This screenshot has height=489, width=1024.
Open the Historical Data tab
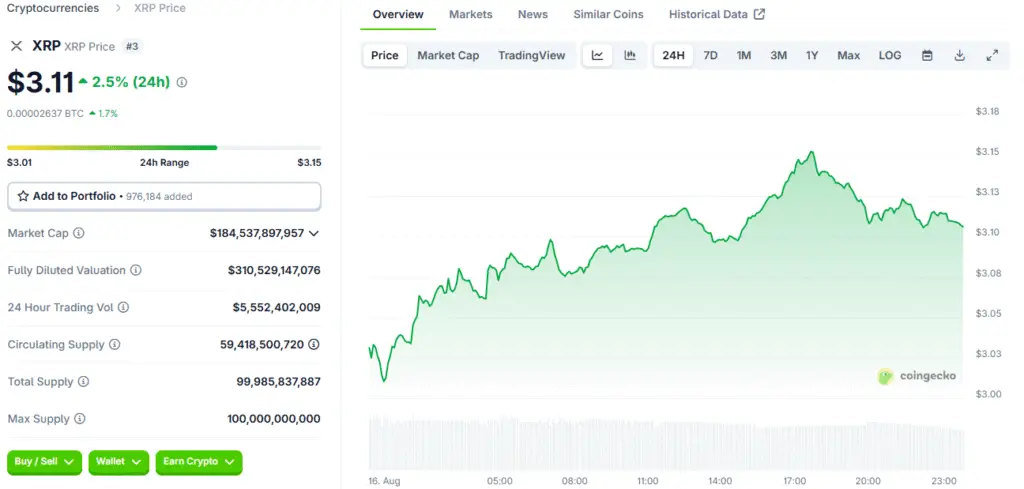click(717, 14)
